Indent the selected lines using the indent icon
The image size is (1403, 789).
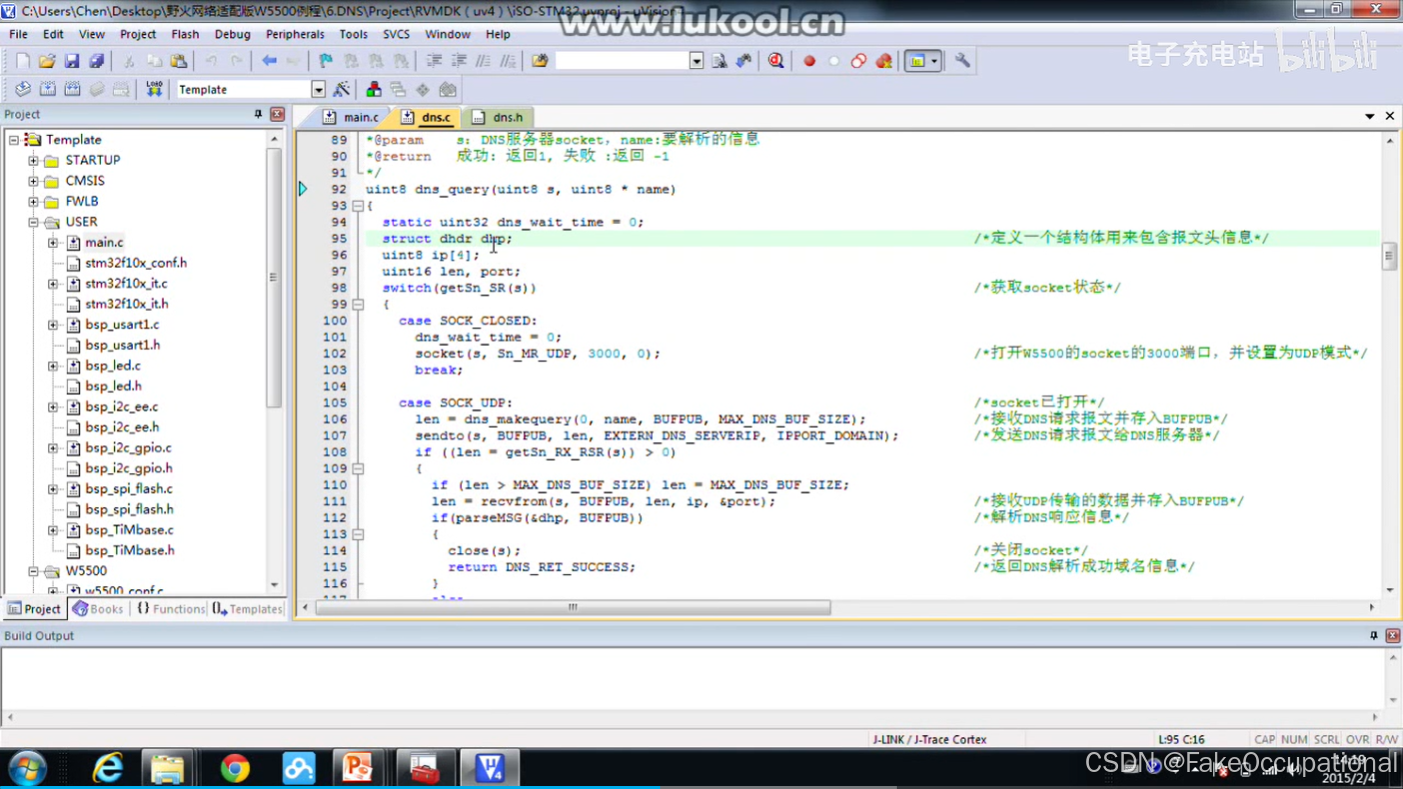pyautogui.click(x=434, y=61)
